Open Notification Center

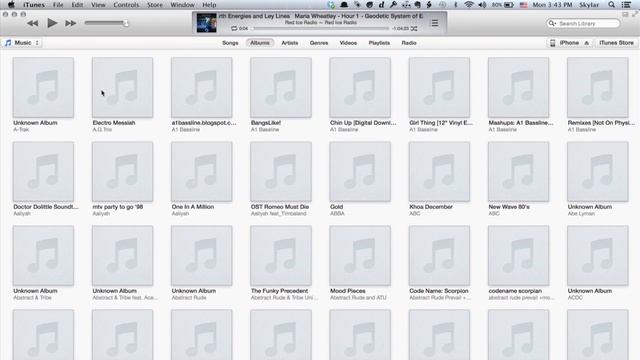[x=627, y=5]
